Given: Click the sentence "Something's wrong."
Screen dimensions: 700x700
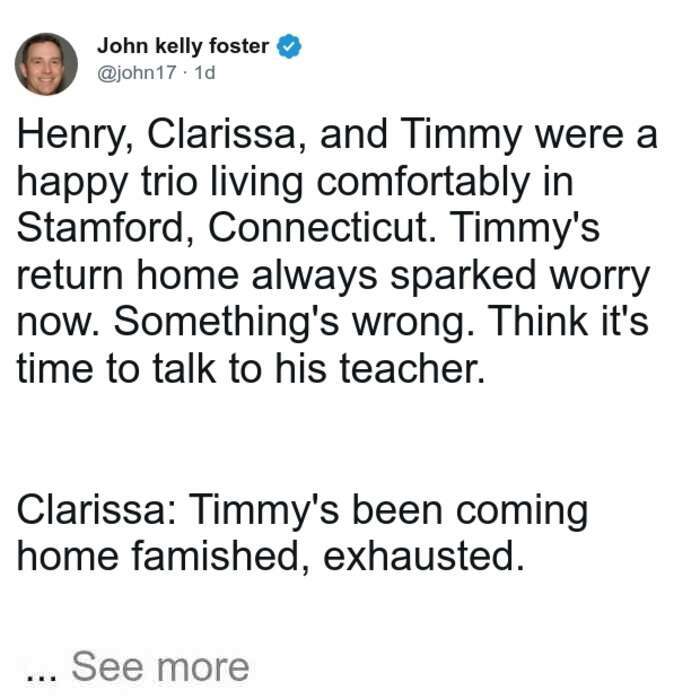Looking at the screenshot, I should pos(294,321).
